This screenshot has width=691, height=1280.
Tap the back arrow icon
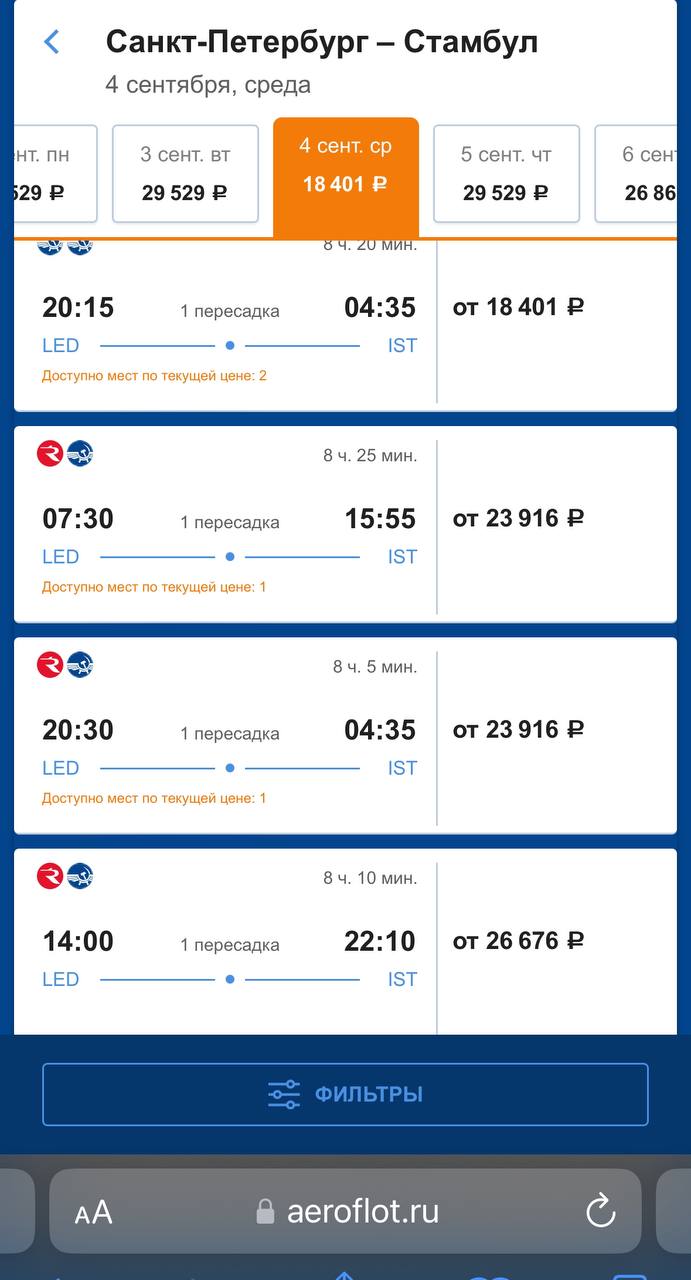click(52, 42)
